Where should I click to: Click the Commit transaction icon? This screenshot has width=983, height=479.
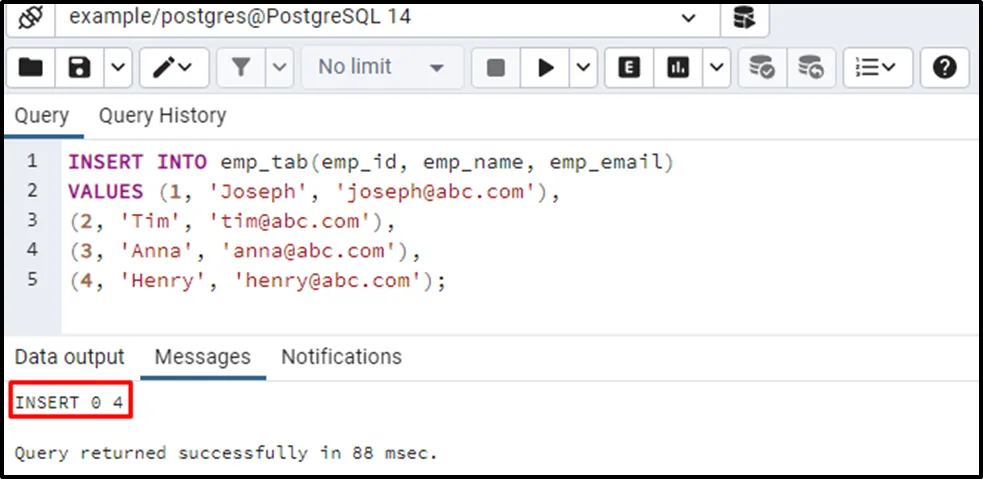tap(762, 68)
